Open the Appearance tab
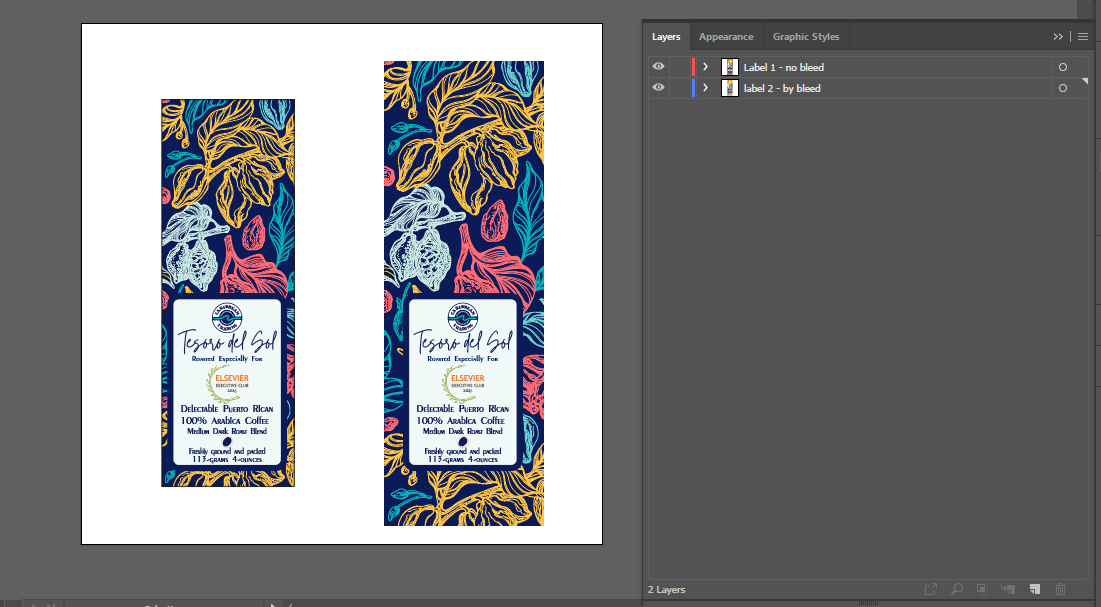The width and height of the screenshot is (1101, 607). point(726,37)
